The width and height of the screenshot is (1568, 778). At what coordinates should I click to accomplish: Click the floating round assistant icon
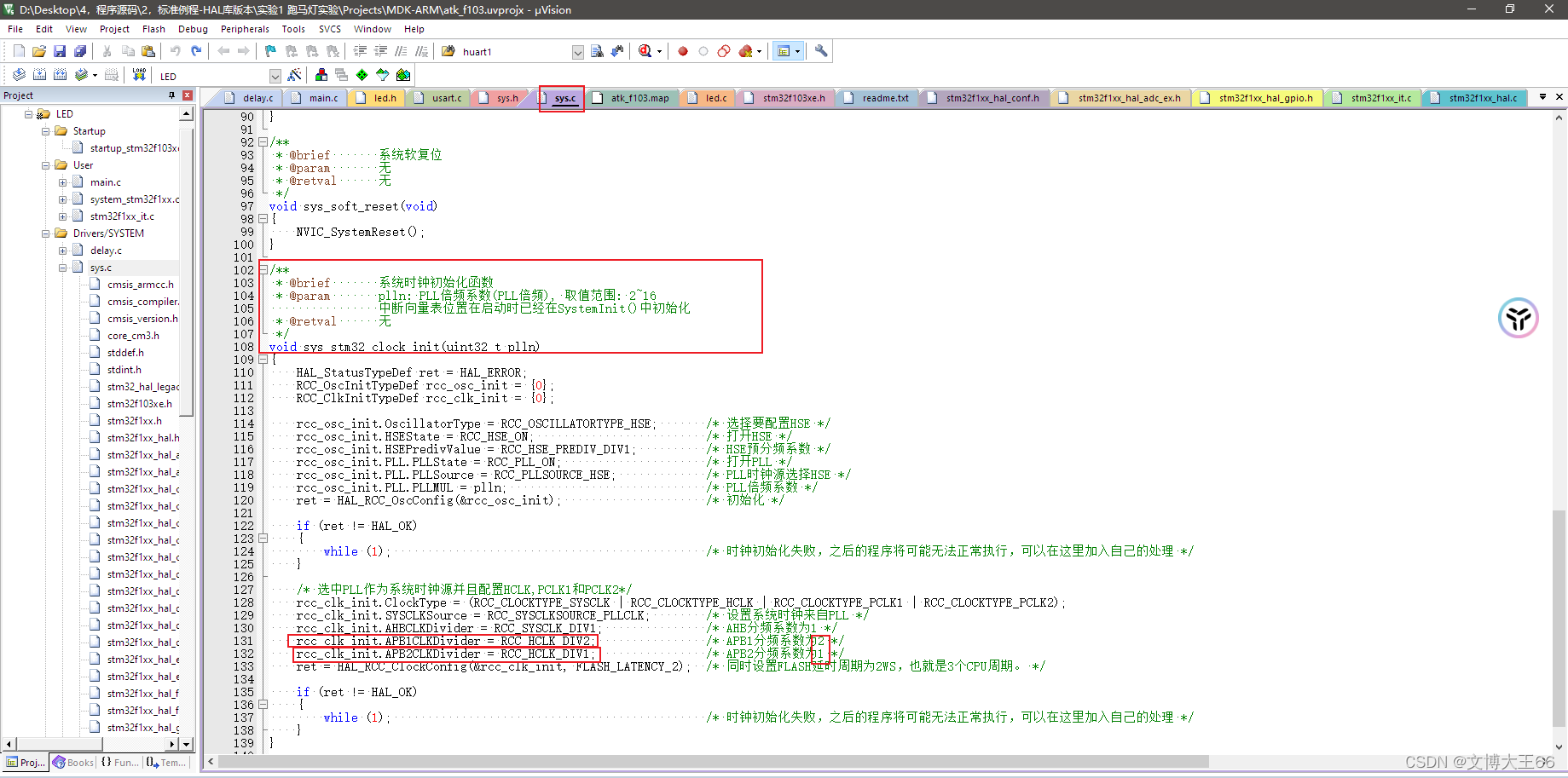click(1518, 318)
